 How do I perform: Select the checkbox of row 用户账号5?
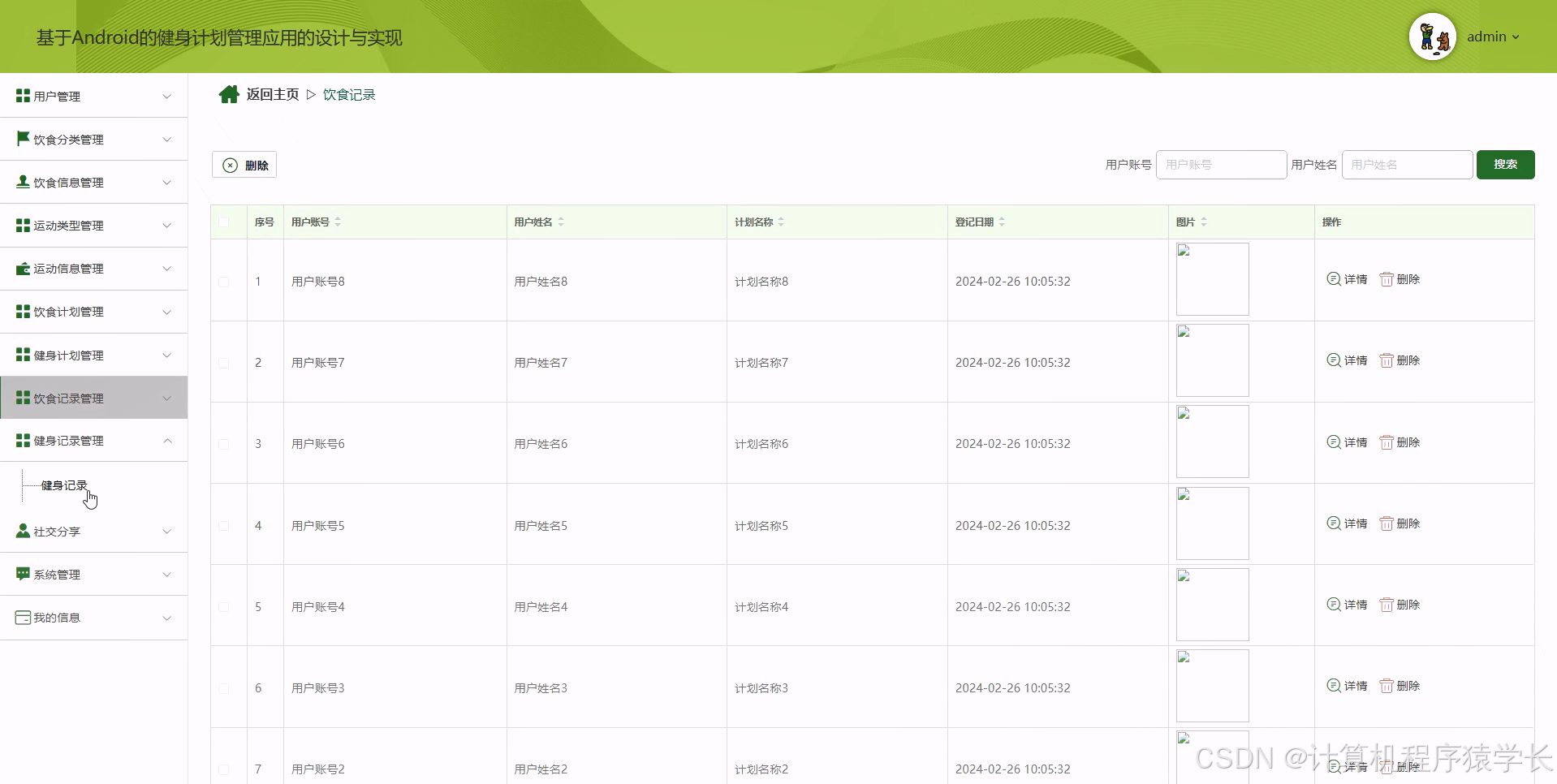point(224,526)
